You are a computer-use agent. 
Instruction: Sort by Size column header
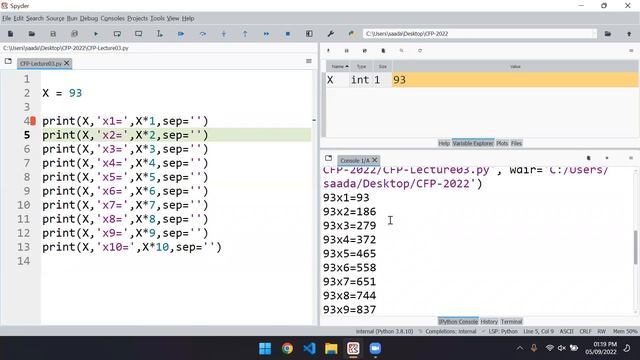pyautogui.click(x=382, y=67)
